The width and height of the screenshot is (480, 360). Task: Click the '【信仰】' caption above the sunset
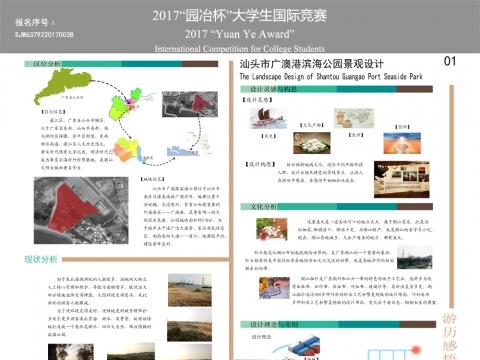[x=402, y=127]
